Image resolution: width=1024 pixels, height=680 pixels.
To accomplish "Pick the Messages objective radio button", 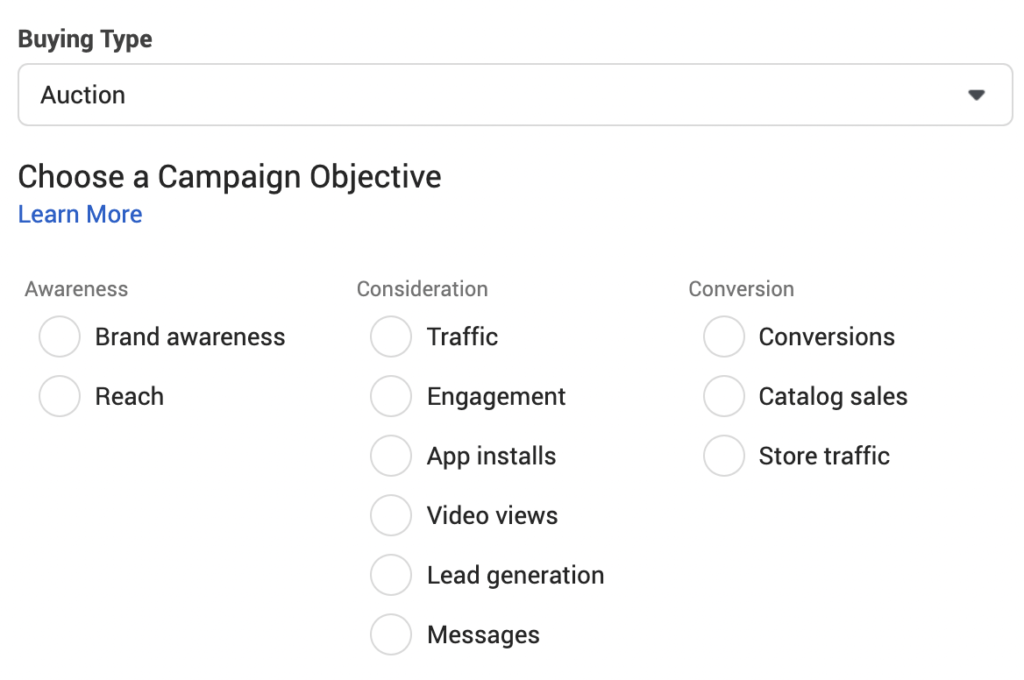I will pyautogui.click(x=391, y=635).
